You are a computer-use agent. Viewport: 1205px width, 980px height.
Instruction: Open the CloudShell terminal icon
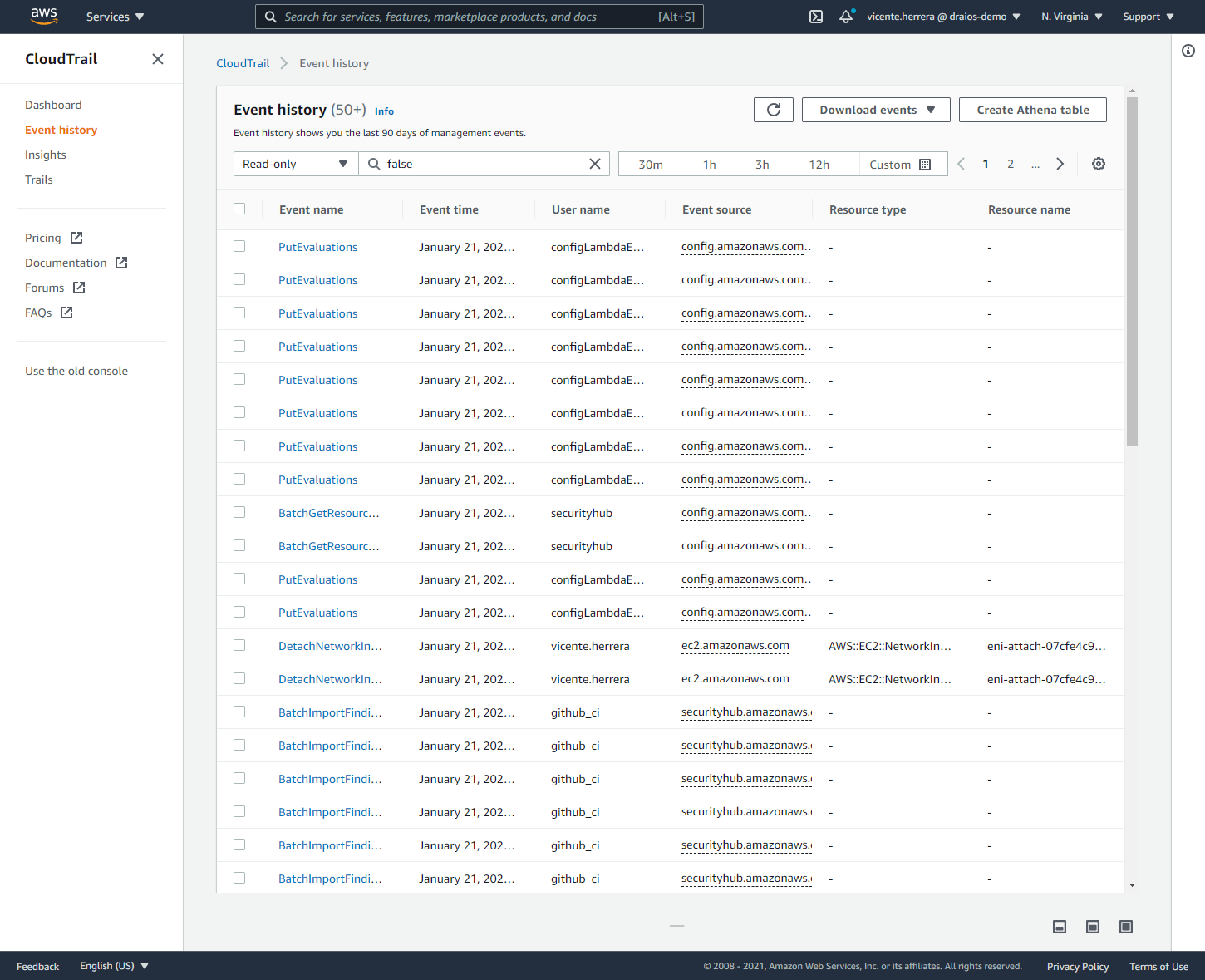click(816, 17)
